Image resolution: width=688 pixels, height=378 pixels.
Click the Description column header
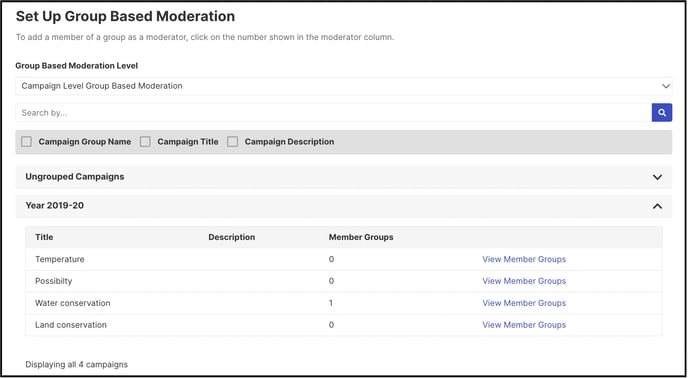pyautogui.click(x=232, y=237)
